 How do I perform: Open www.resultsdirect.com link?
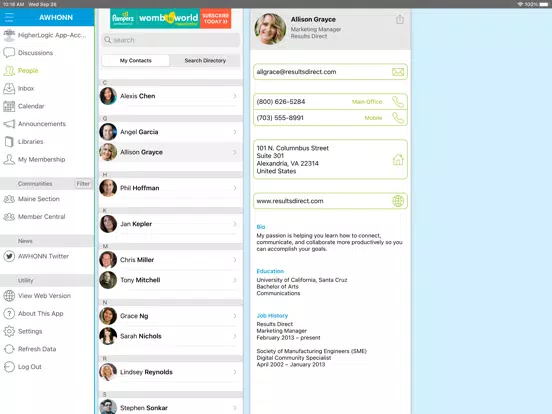point(290,201)
